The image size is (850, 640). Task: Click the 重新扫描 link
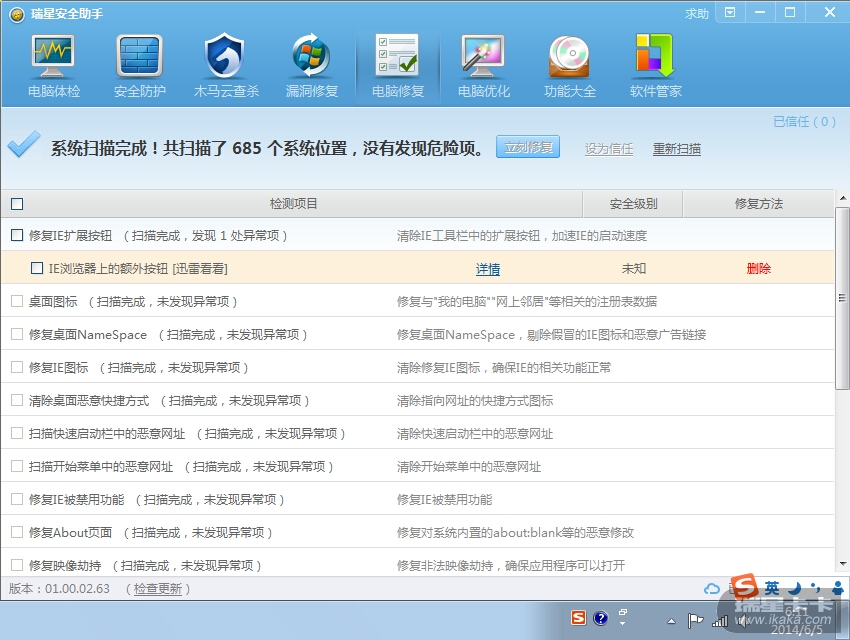point(677,149)
